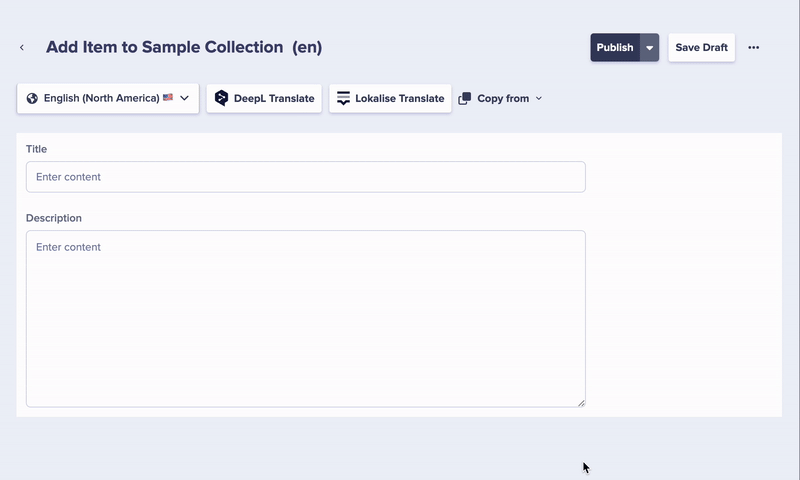Click inside the Description text area

[305, 318]
